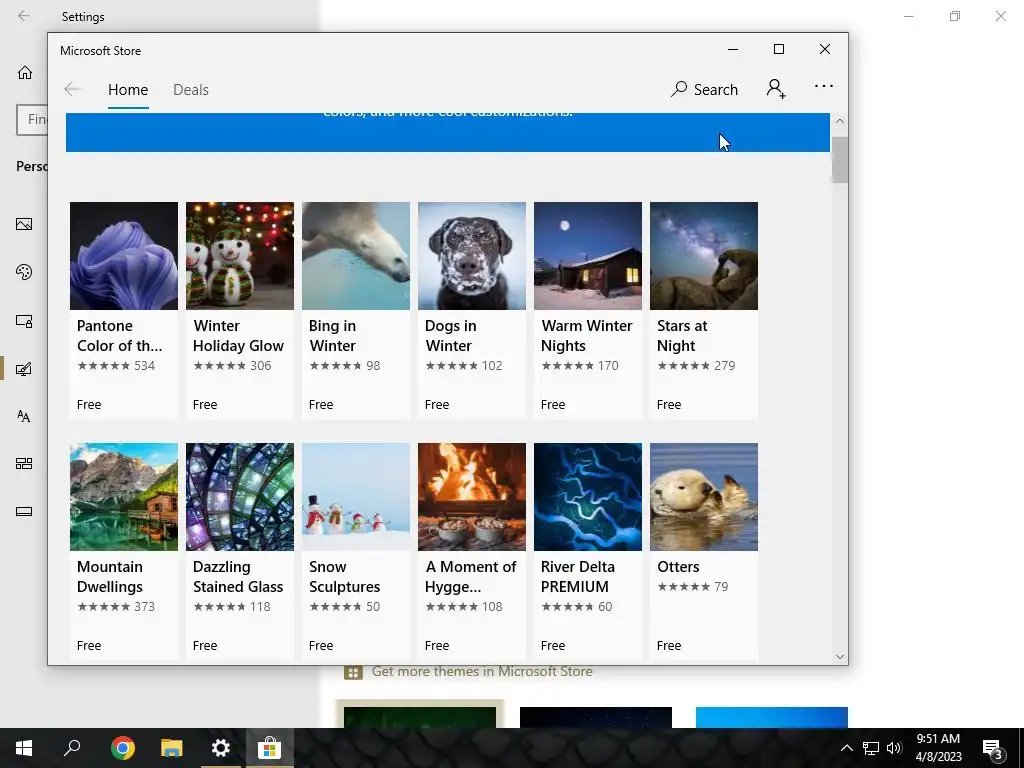Open A Moment of Hygge theme image
1024x768 pixels.
click(472, 497)
